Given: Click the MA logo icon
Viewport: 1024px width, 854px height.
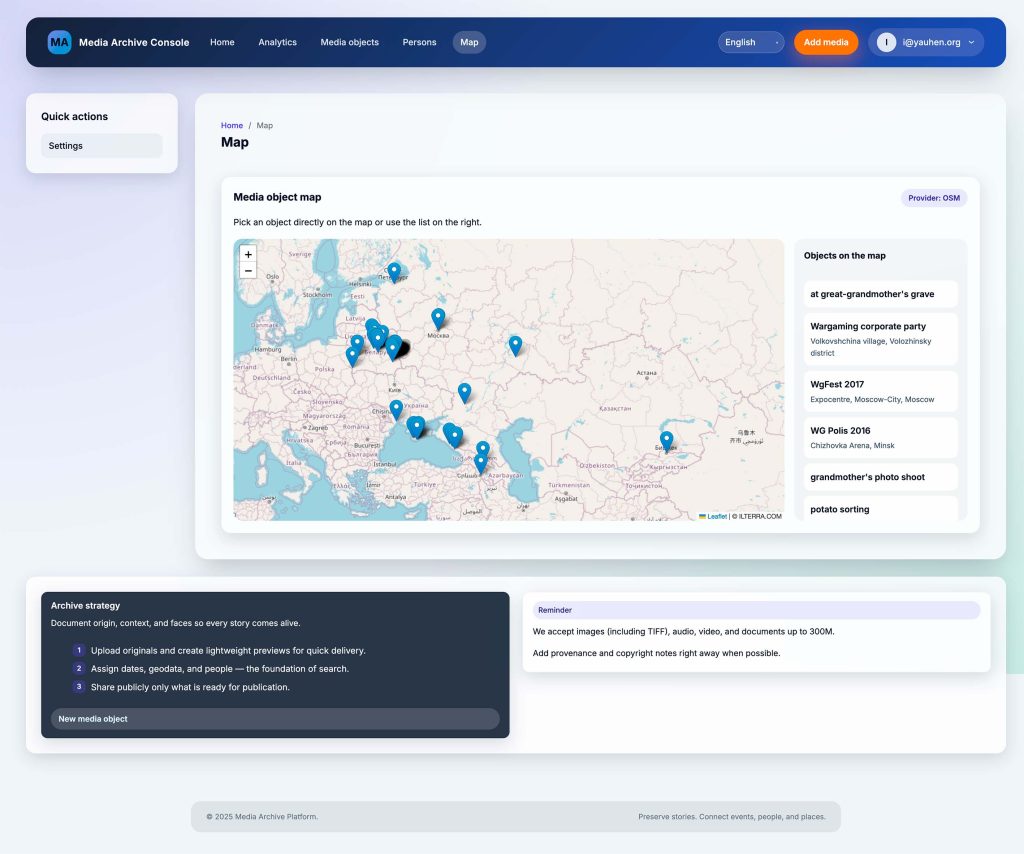Looking at the screenshot, I should (59, 42).
